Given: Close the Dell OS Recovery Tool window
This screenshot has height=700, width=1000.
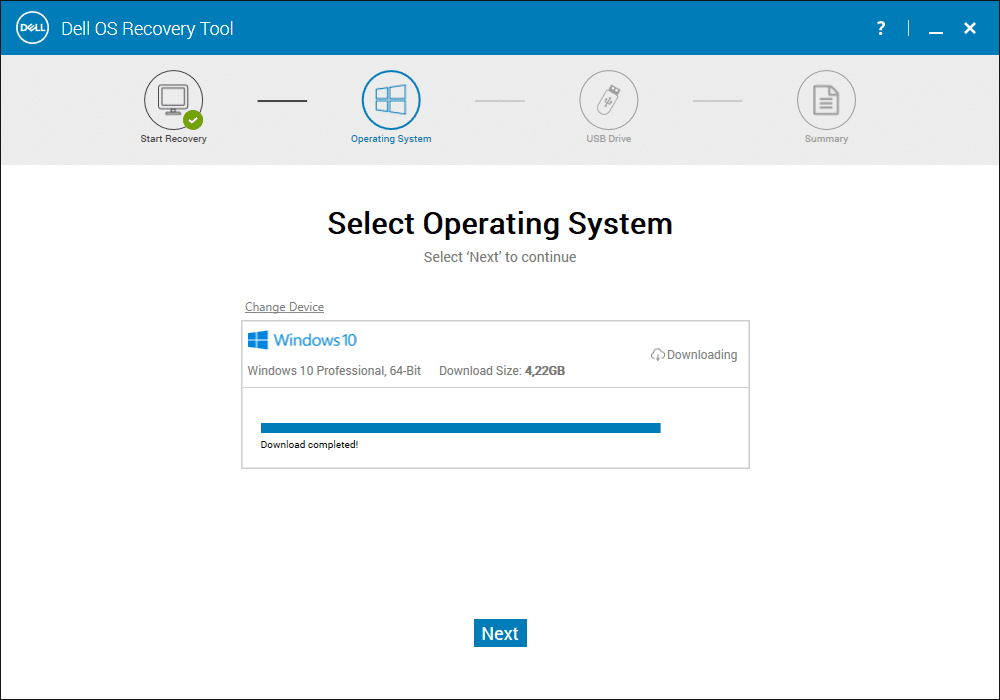Looking at the screenshot, I should pos(970,28).
